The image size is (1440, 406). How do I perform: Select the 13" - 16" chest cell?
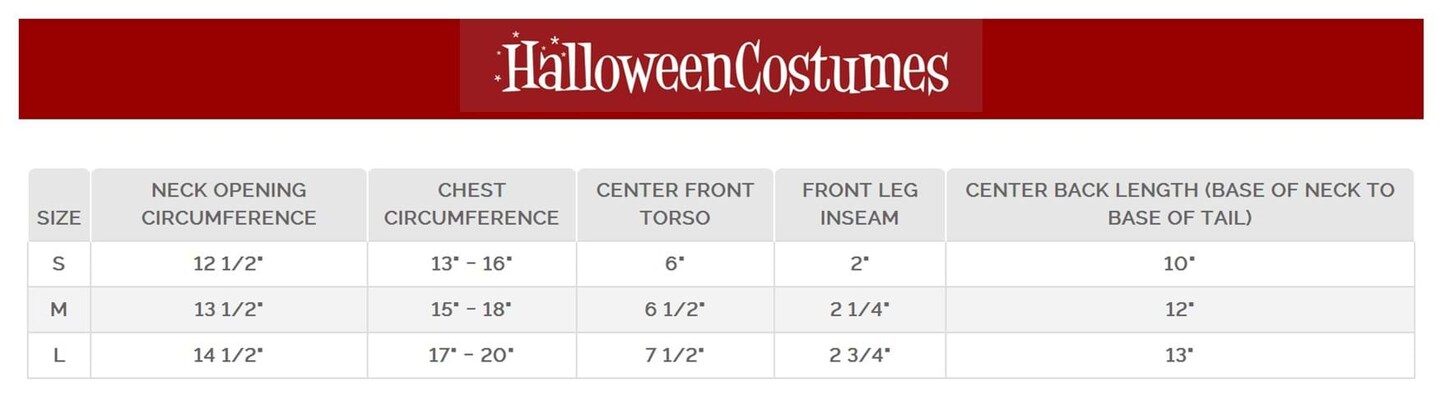(472, 264)
